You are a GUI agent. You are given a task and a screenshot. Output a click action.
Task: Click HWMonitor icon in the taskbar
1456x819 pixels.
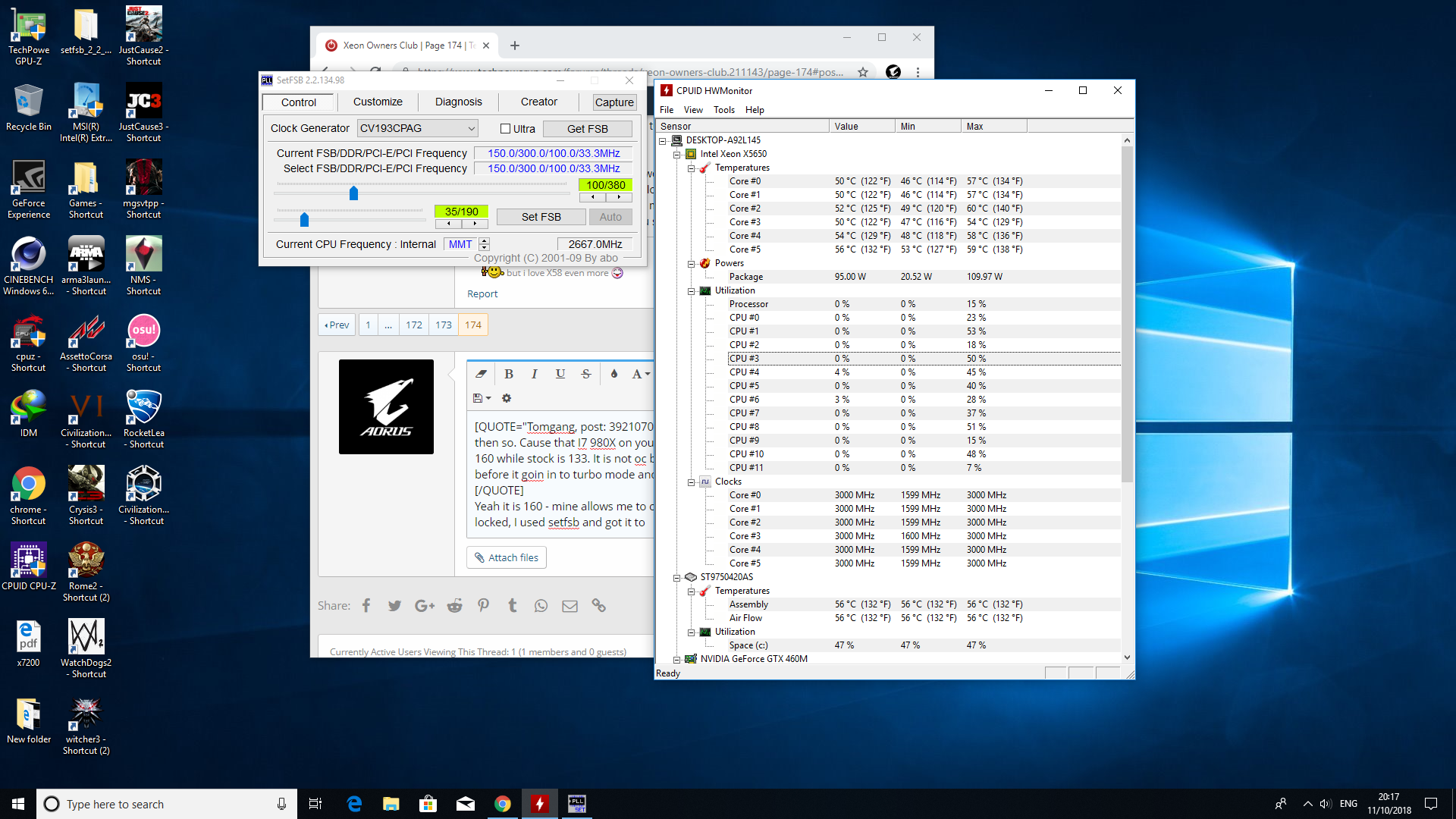pyautogui.click(x=539, y=804)
